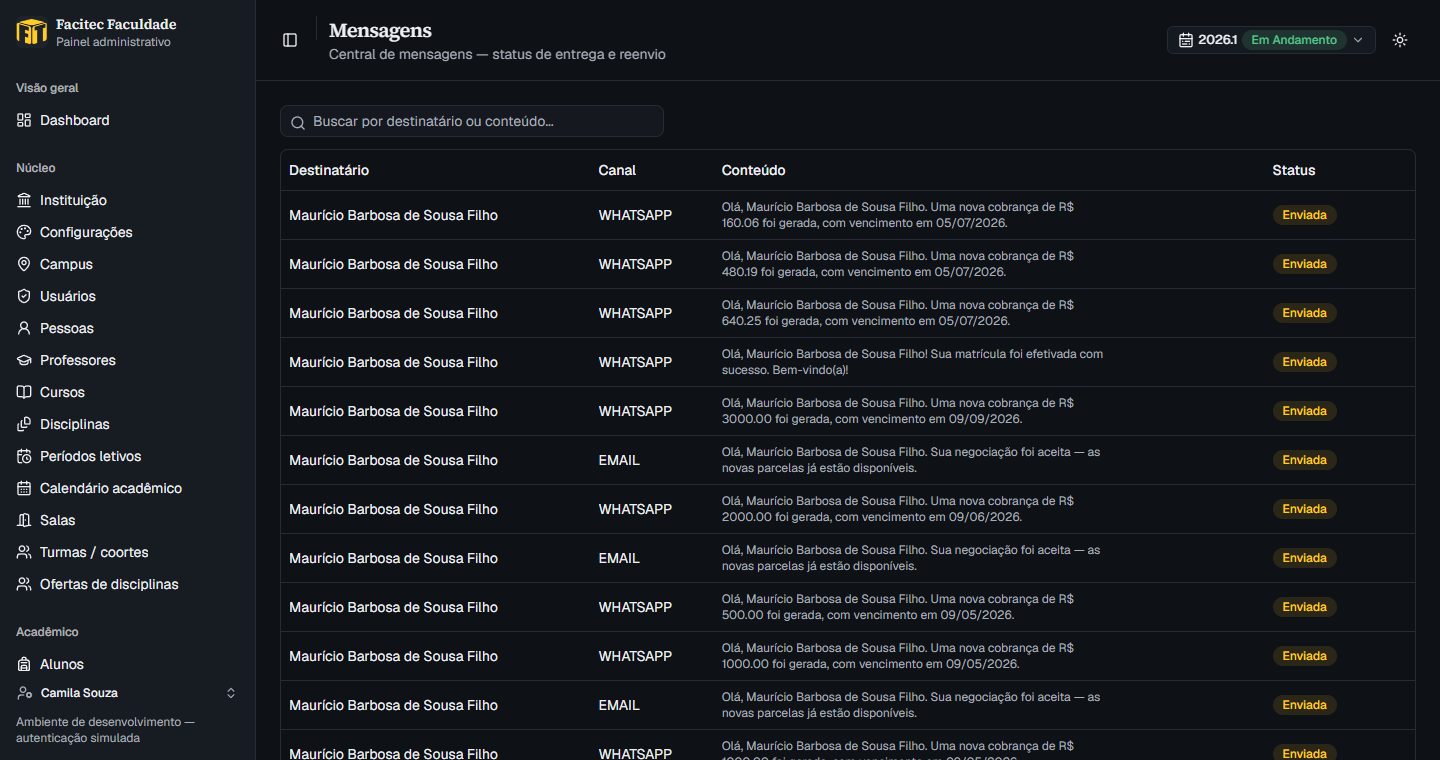Screen dimensions: 1440x760
Task: Click the Professores graduation cap icon
Action: pyautogui.click(x=24, y=360)
